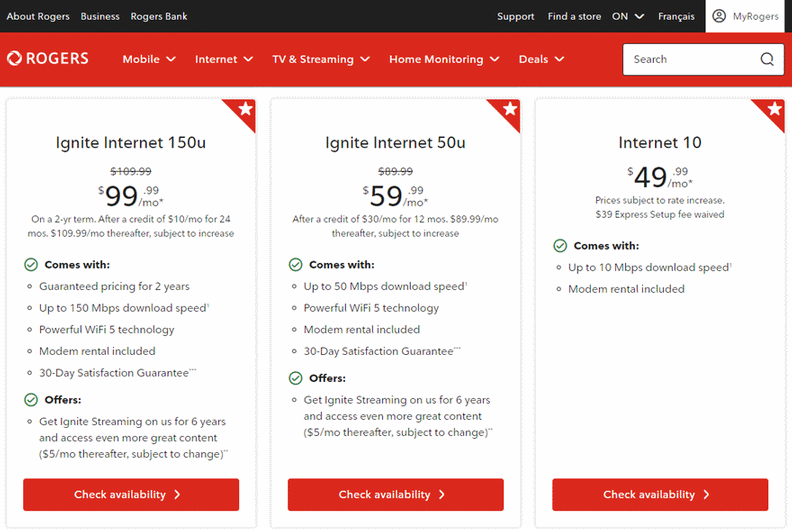This screenshot has width=792, height=529.
Task: Click 'Guaranteed pricing for 2 years'
Action: [114, 286]
